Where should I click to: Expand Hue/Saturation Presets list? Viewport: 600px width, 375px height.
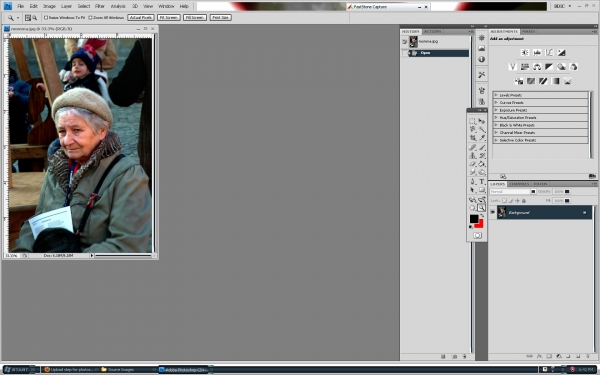496,117
